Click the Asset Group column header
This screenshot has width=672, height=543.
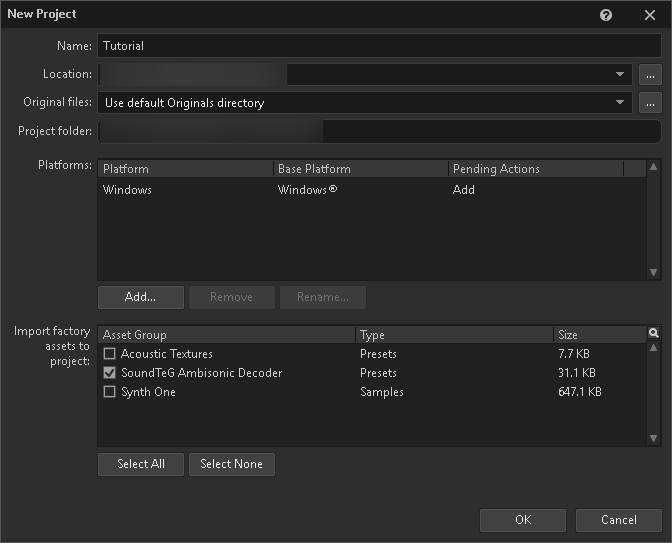click(227, 335)
